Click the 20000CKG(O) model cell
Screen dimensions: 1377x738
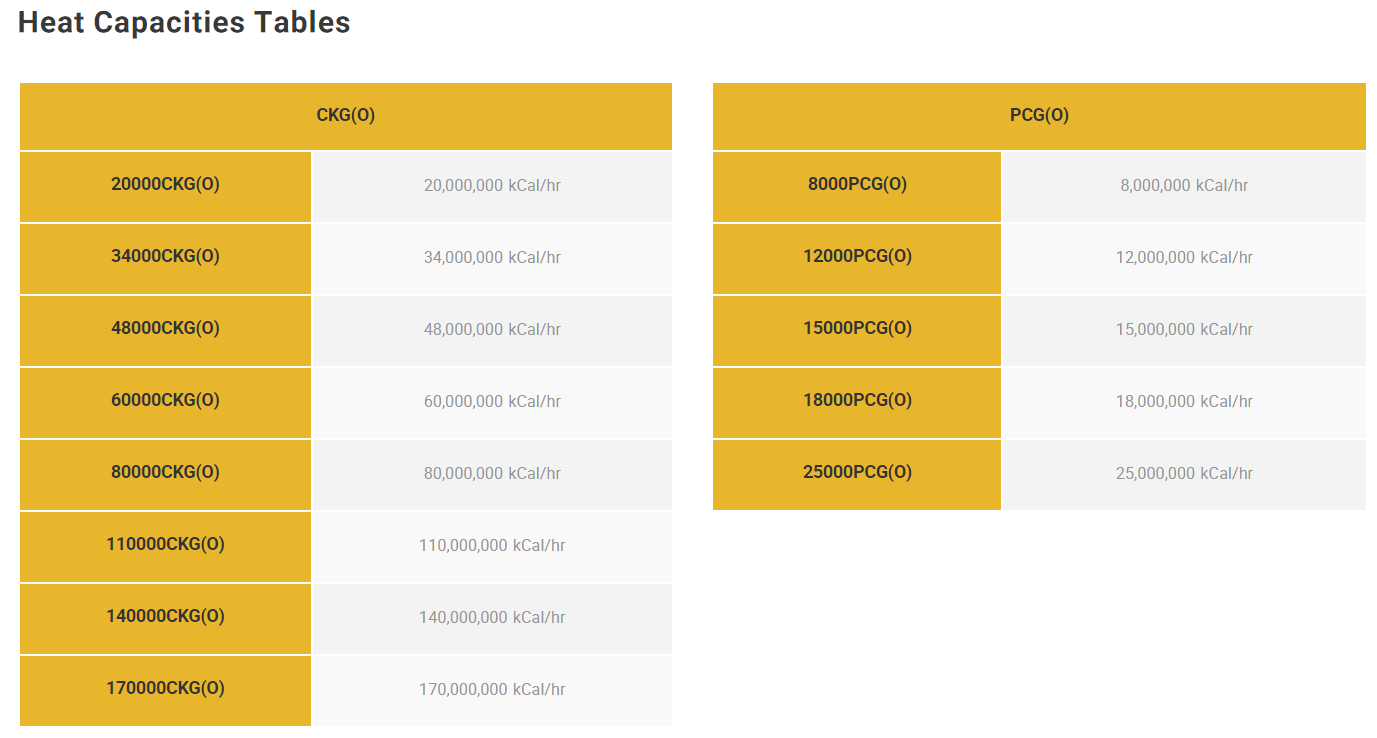(x=165, y=186)
